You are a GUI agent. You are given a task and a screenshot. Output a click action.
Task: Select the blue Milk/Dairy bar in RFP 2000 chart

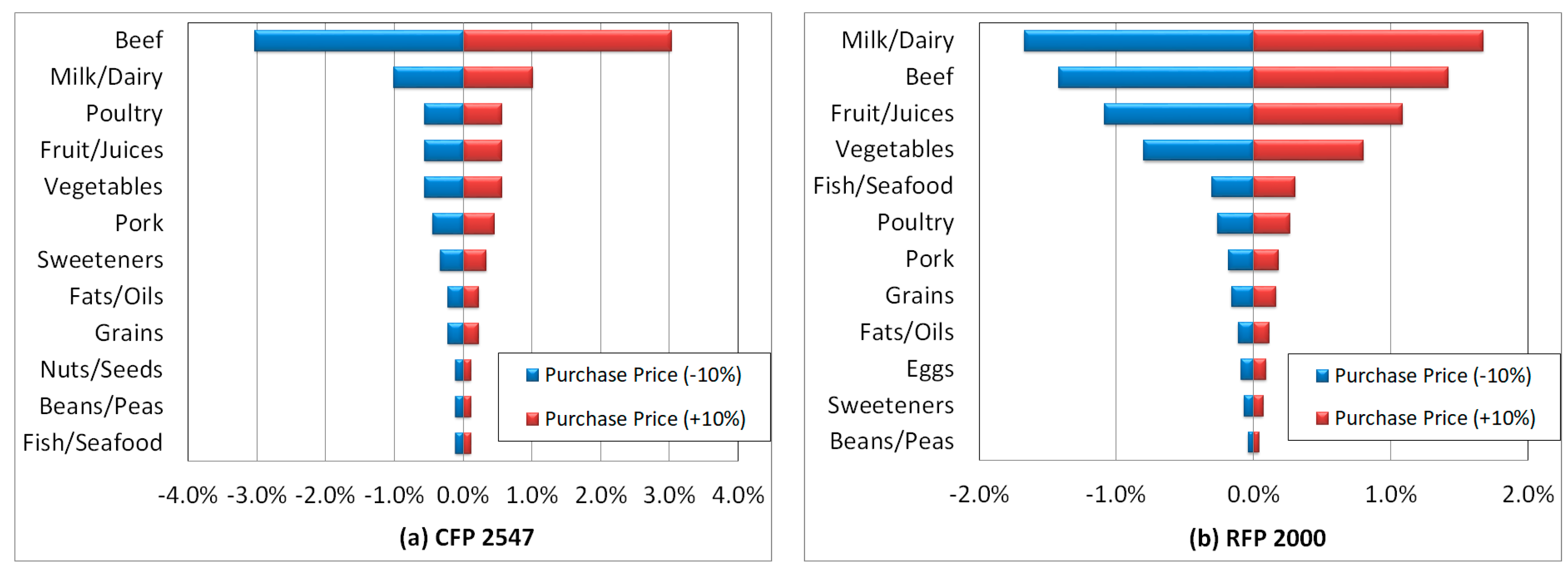point(1138,41)
